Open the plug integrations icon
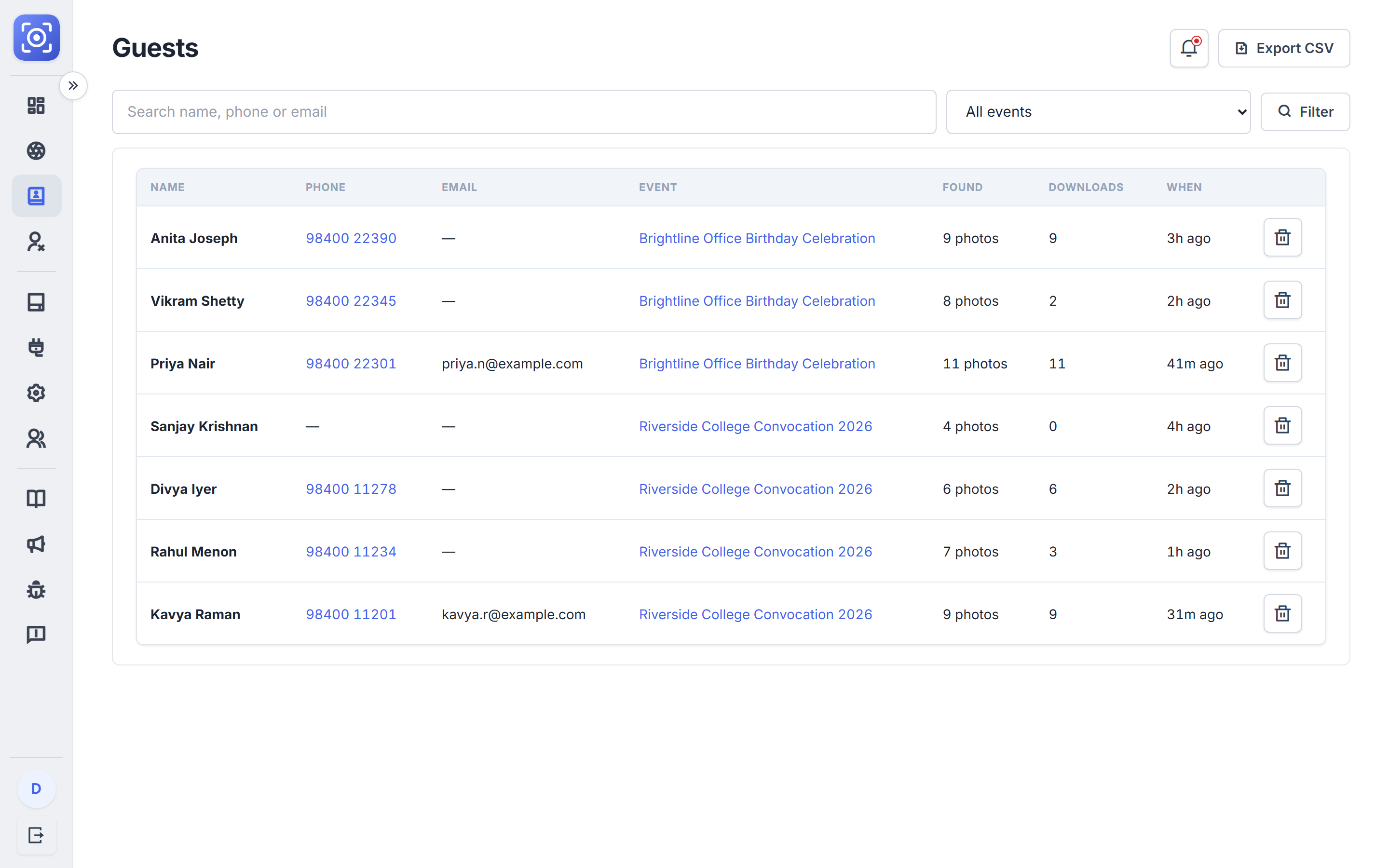Image resolution: width=1389 pixels, height=868 pixels. point(36,347)
